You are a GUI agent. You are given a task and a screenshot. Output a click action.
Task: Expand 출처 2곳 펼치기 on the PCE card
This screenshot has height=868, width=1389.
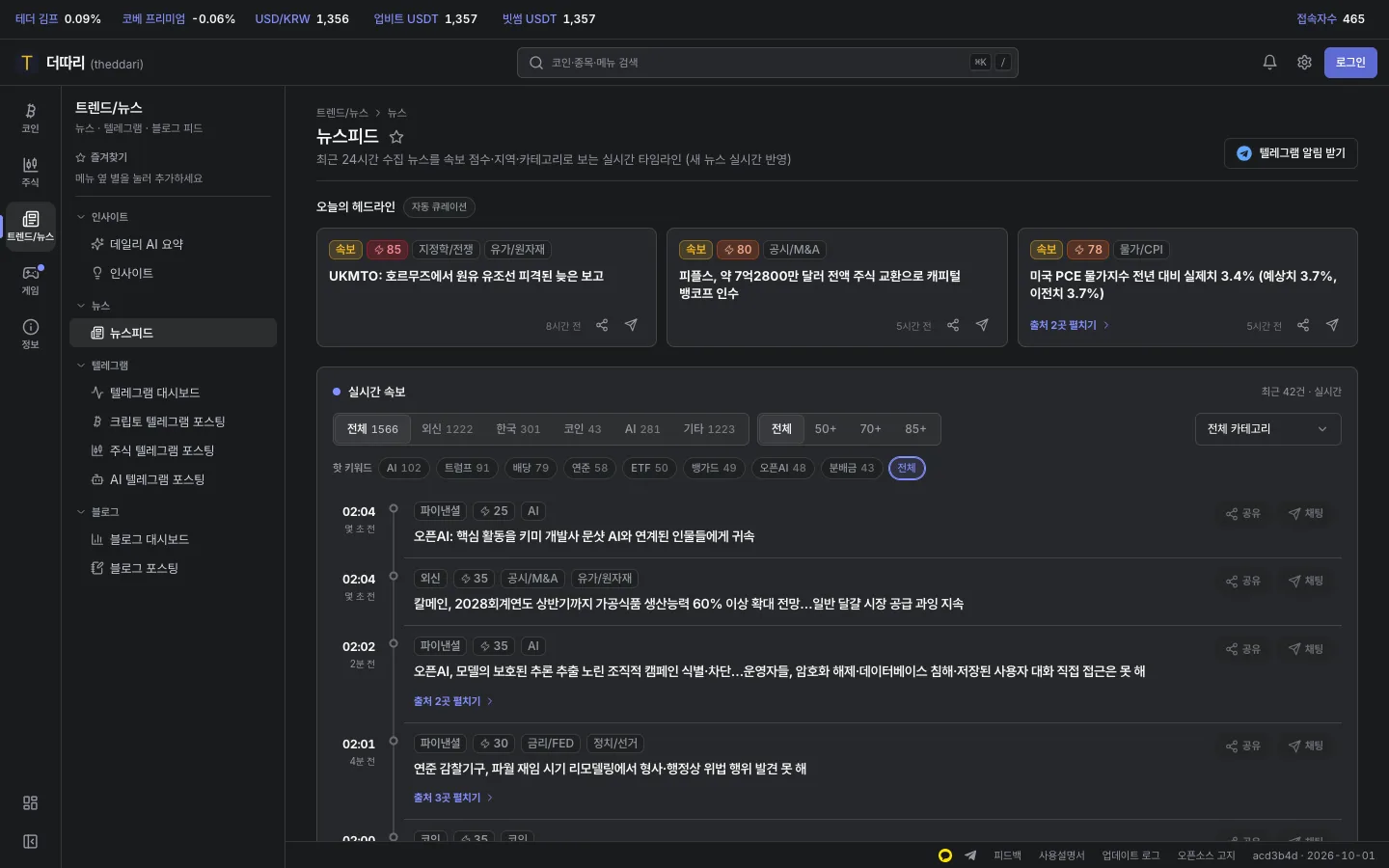coord(1070,325)
